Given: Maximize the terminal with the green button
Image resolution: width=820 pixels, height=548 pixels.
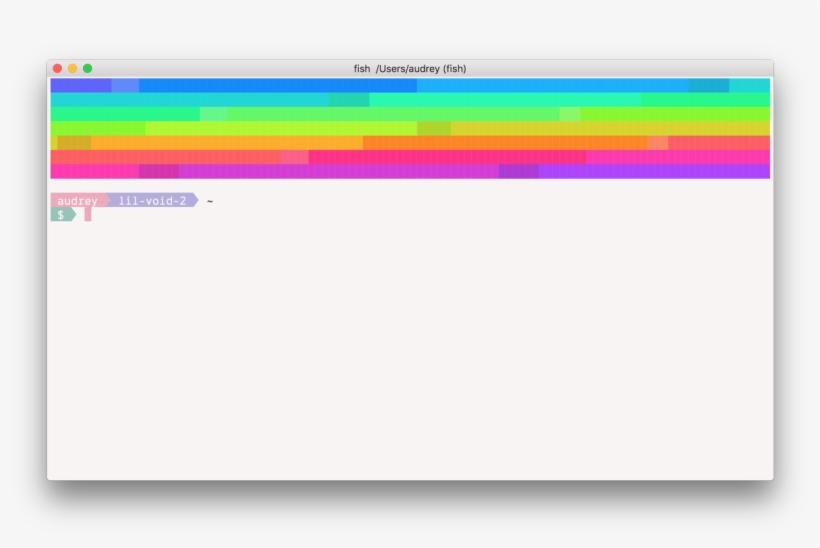Looking at the screenshot, I should coord(87,68).
